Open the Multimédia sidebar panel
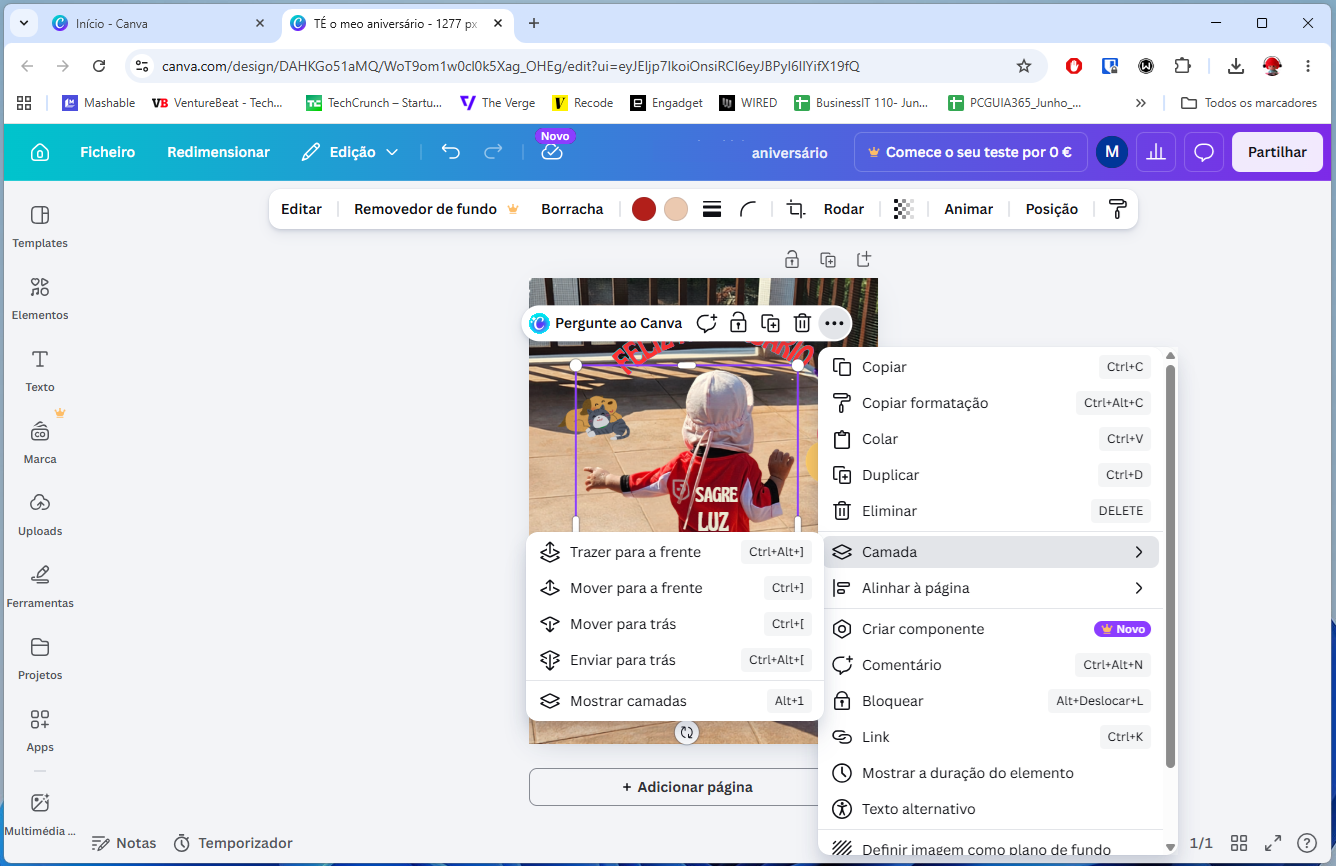The image size is (1336, 866). [x=40, y=815]
